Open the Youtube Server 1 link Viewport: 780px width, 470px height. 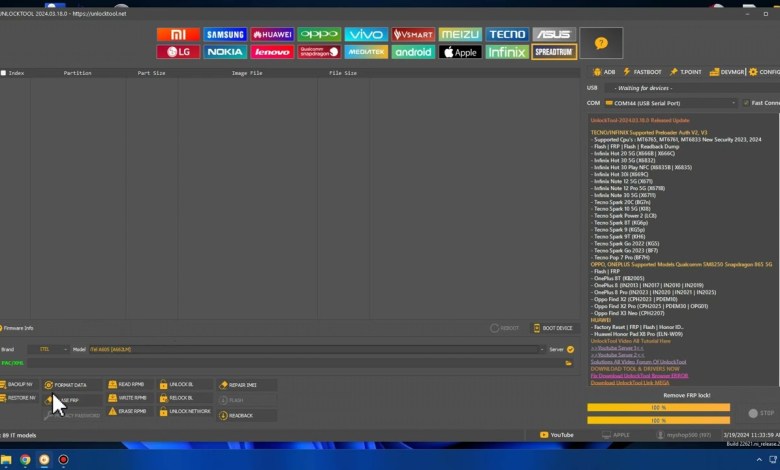[617, 348]
